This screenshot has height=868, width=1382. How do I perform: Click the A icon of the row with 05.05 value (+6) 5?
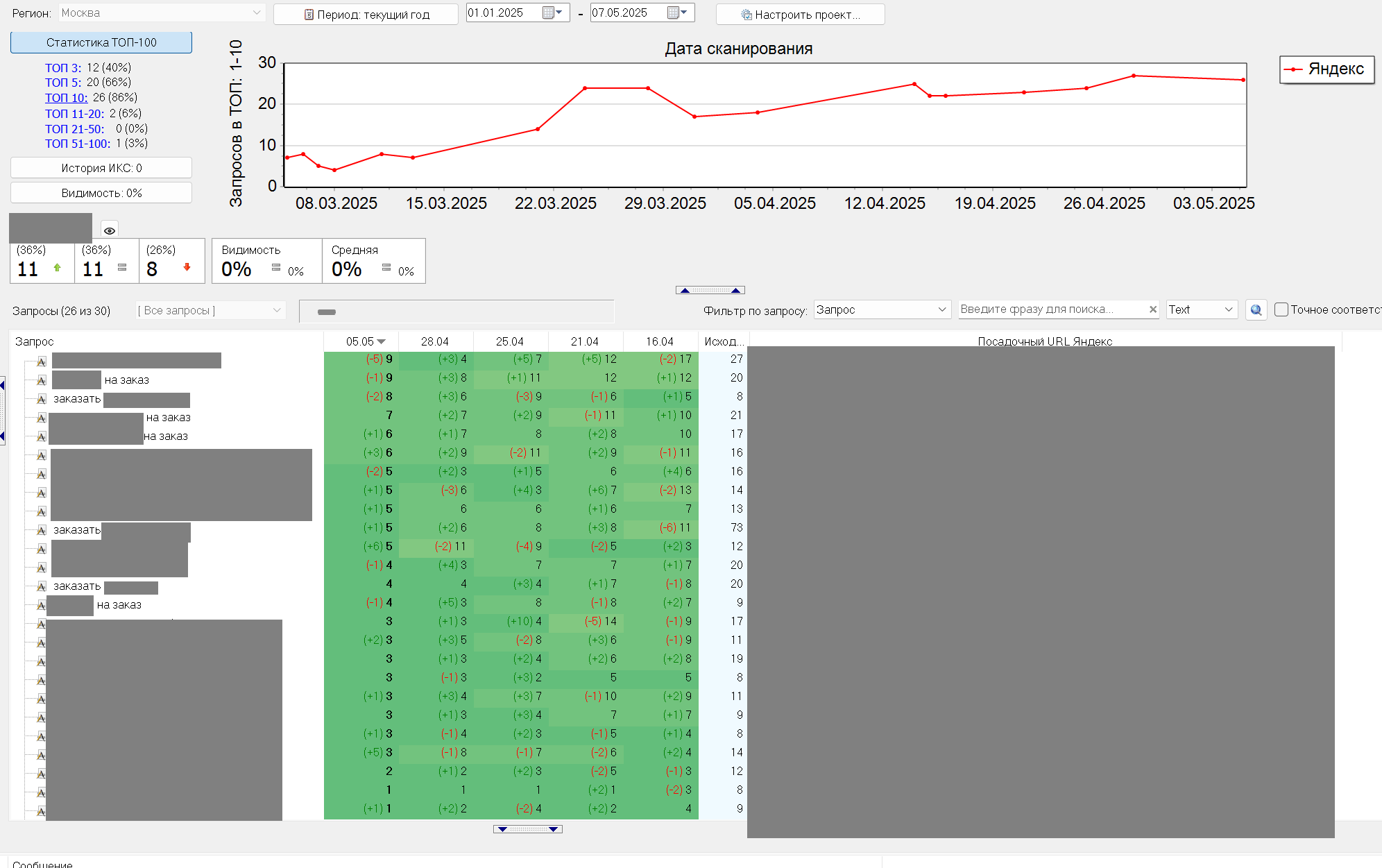[42, 549]
